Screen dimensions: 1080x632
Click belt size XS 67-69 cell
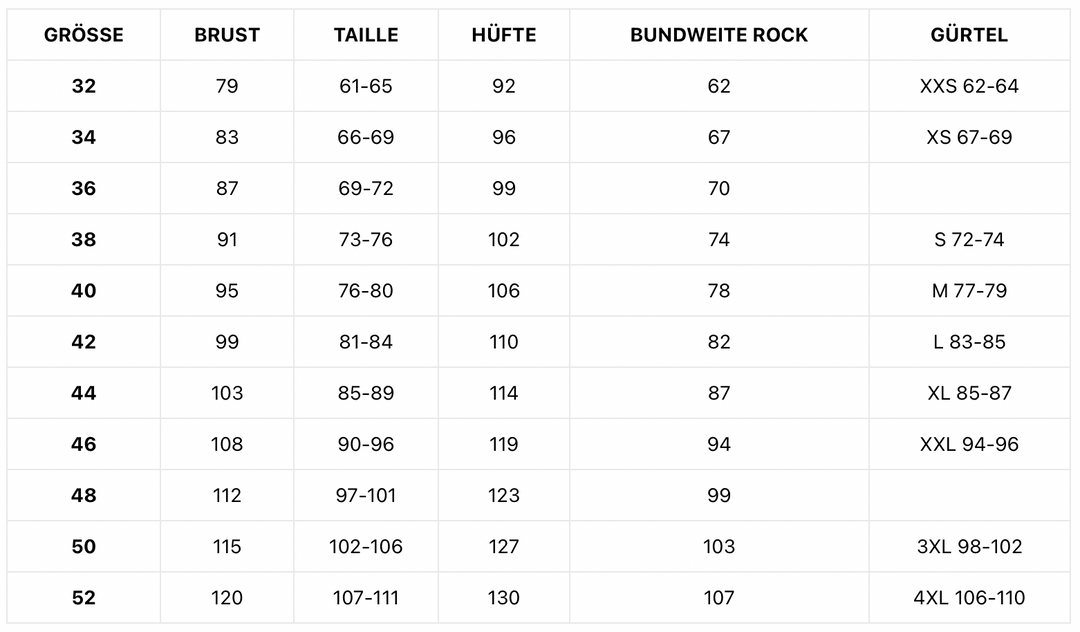pos(969,137)
